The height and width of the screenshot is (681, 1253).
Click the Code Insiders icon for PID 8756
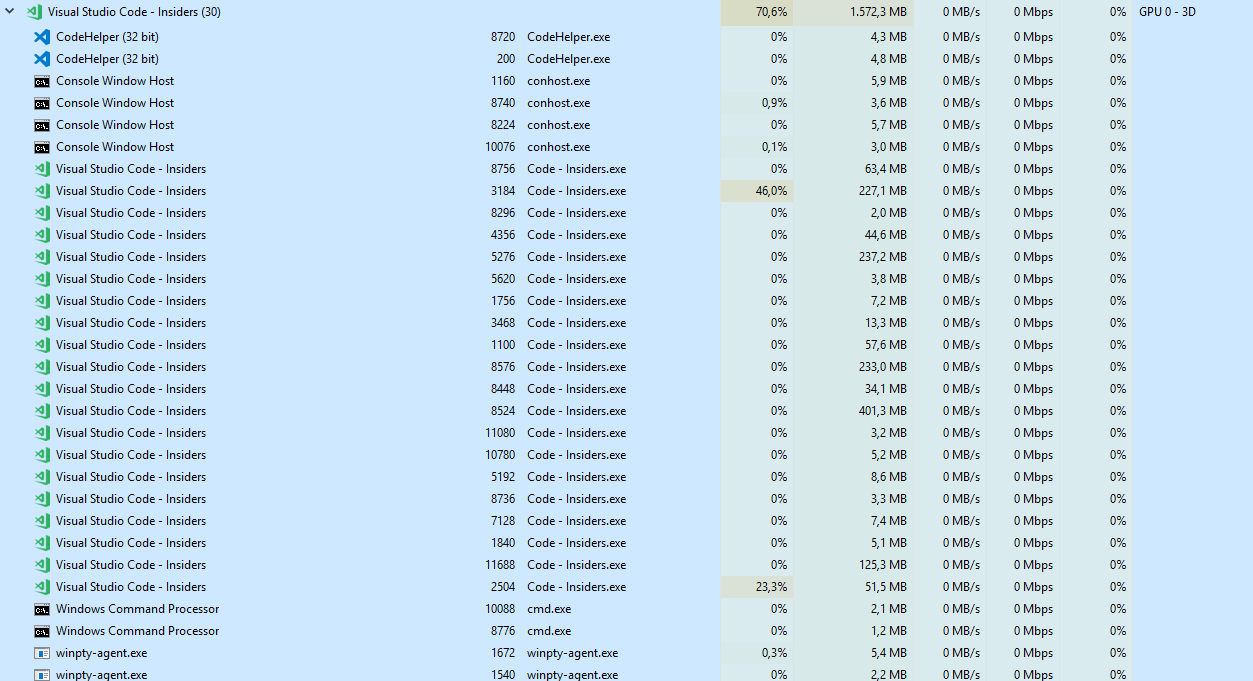[x=42, y=169]
